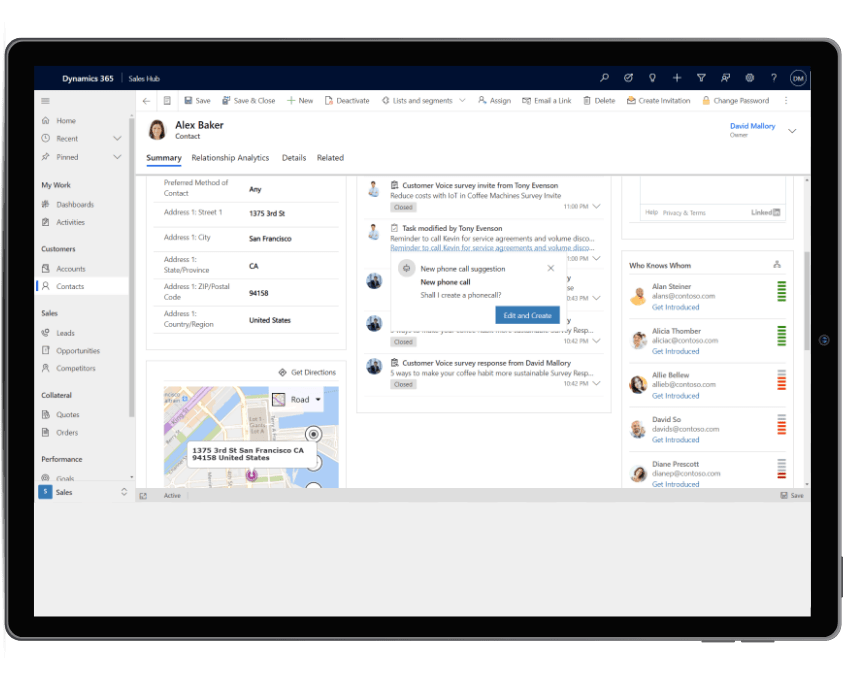Open the Details tab
This screenshot has height=681, width=843.
coord(294,157)
